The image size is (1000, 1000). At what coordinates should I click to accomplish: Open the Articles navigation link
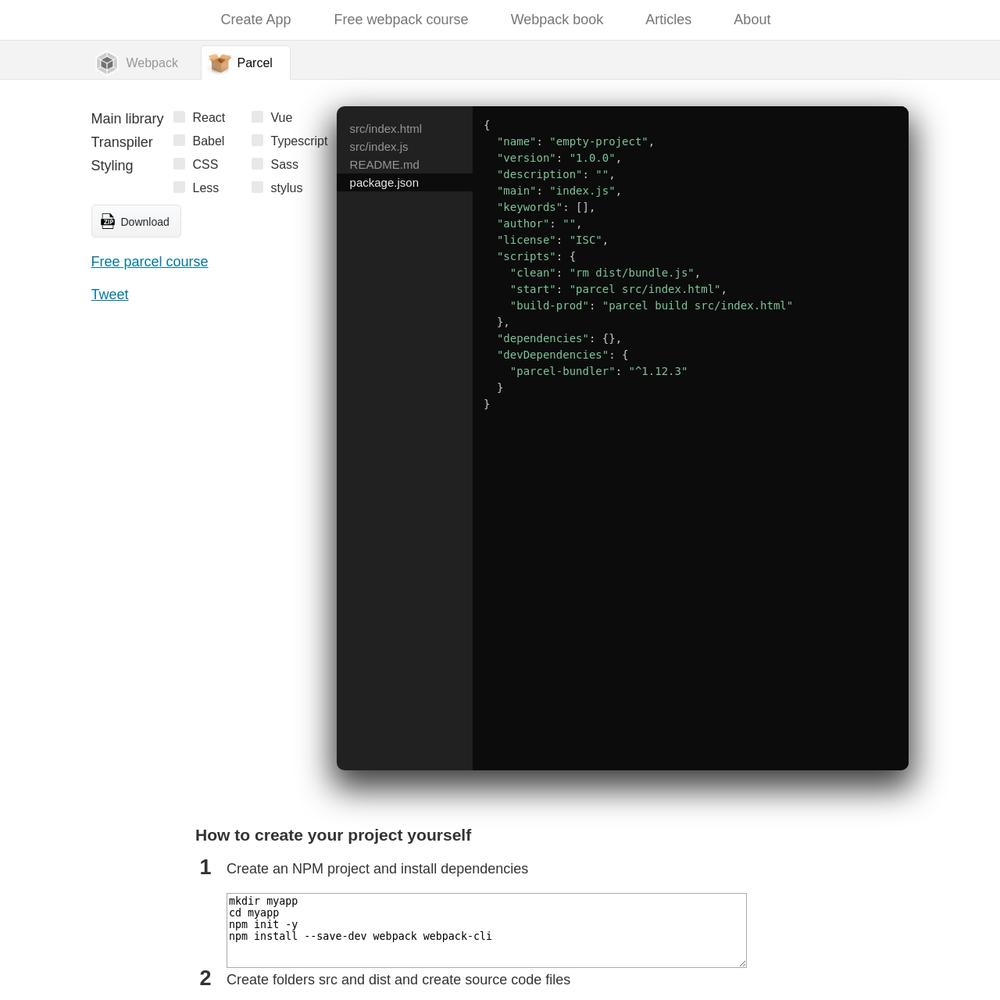pyautogui.click(x=668, y=19)
